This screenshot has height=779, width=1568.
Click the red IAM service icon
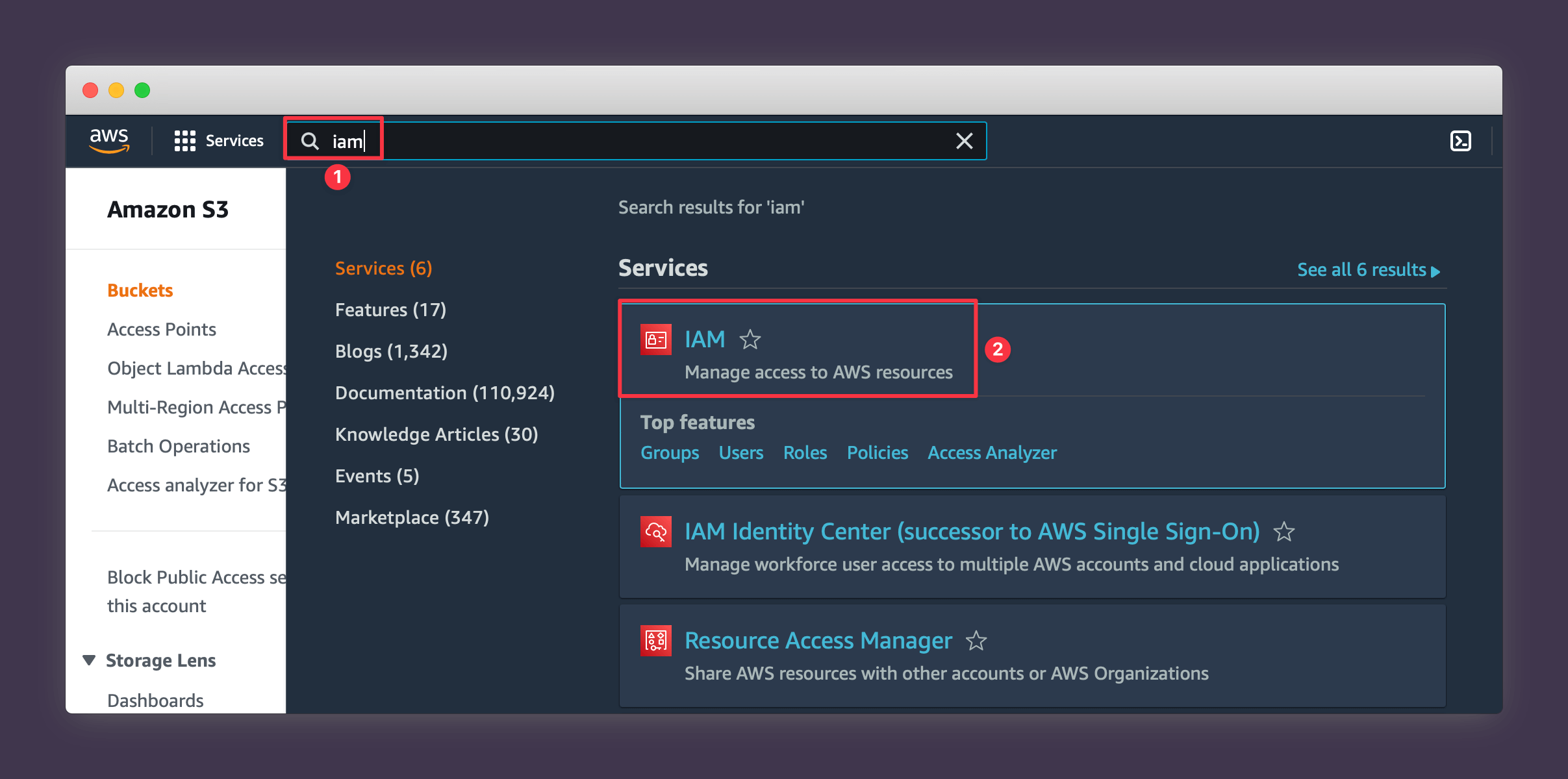pyautogui.click(x=655, y=340)
